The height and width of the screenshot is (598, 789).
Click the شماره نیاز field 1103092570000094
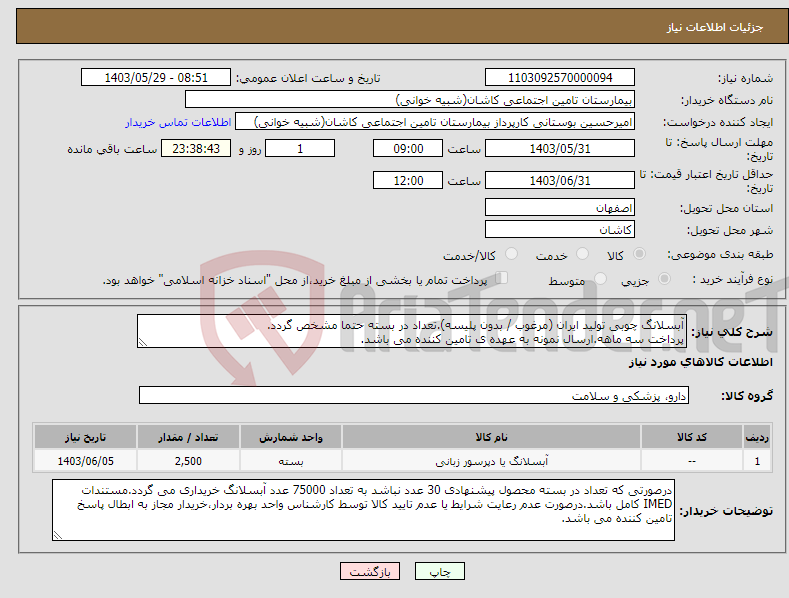click(x=560, y=78)
